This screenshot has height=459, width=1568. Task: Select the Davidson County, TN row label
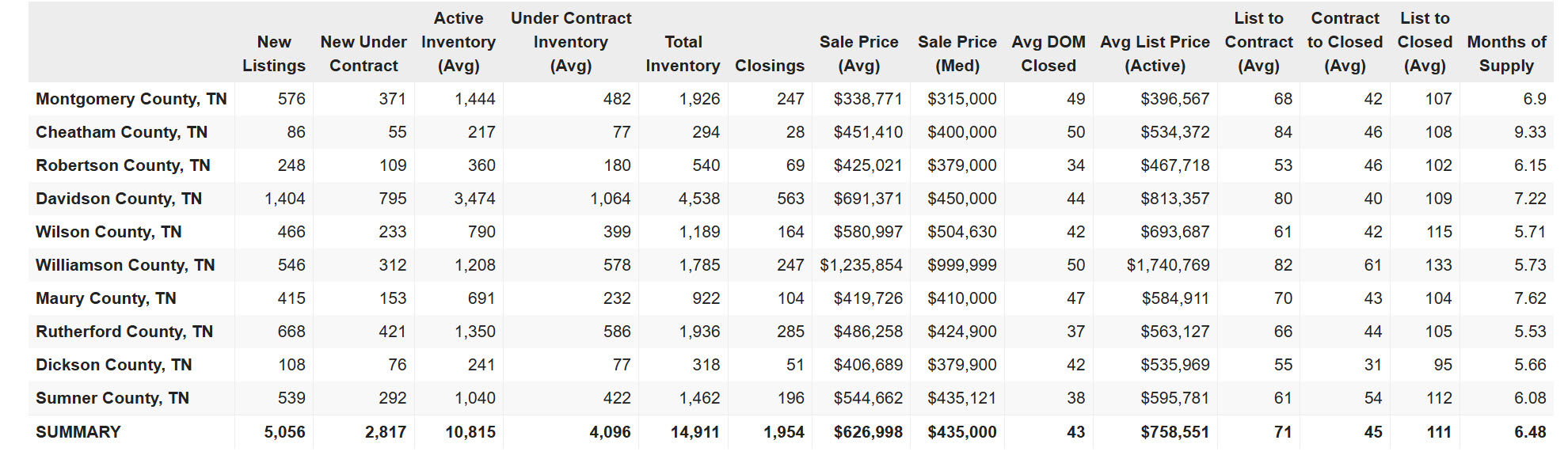pos(119,199)
